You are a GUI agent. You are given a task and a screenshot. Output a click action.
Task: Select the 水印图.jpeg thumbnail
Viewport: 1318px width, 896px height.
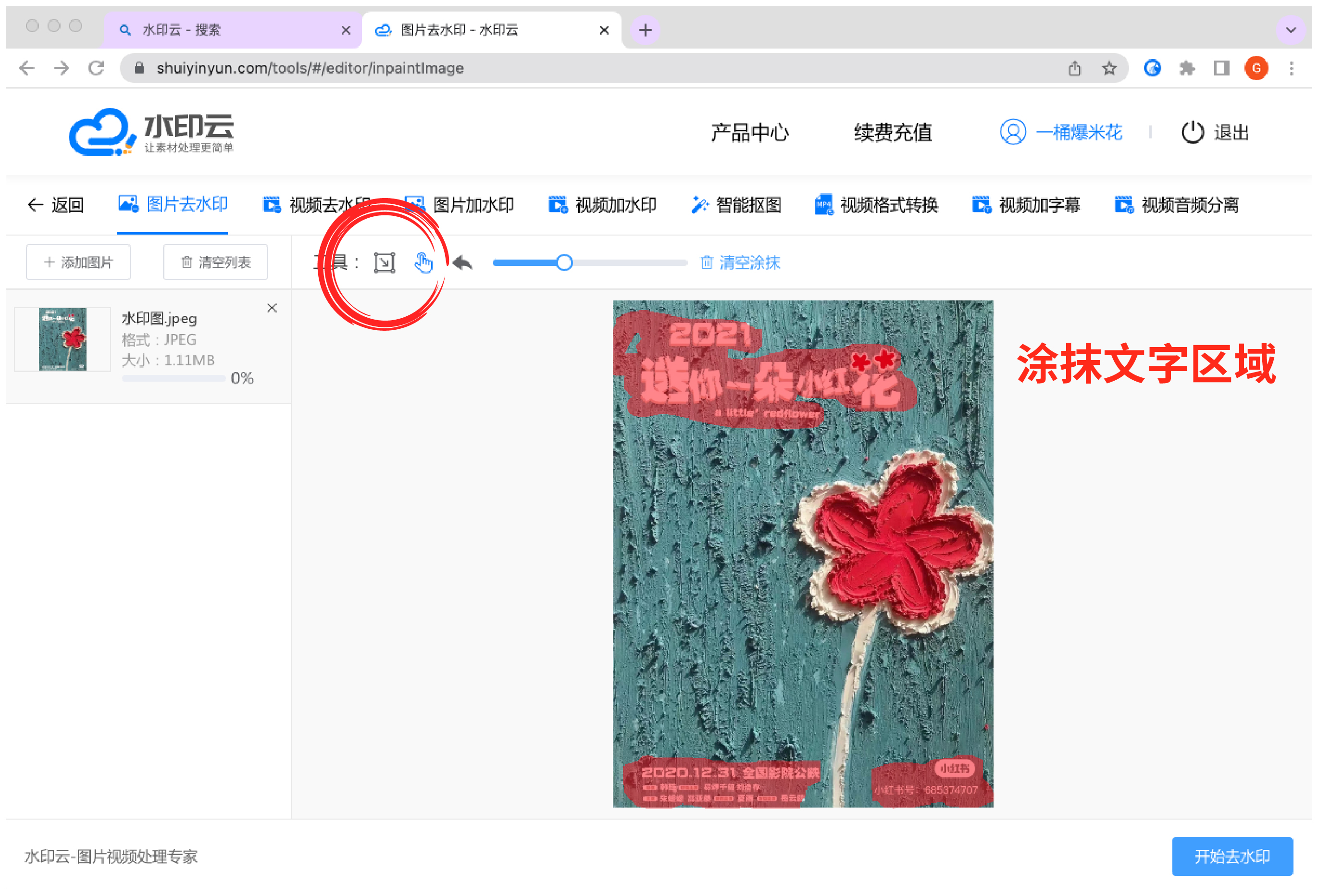coord(62,339)
